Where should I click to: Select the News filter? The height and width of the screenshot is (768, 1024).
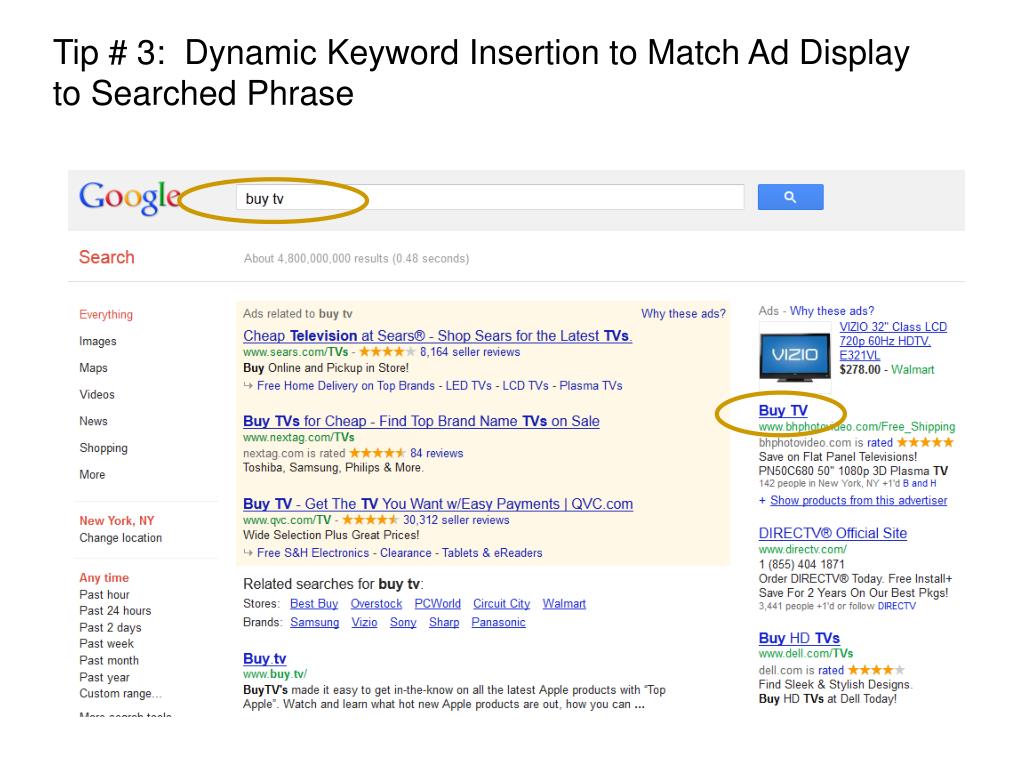click(93, 421)
